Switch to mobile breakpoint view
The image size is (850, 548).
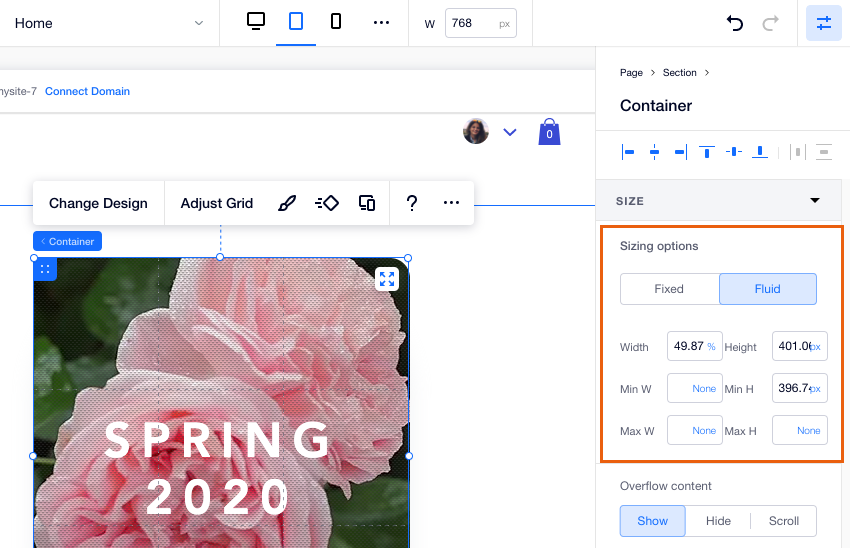tap(336, 22)
